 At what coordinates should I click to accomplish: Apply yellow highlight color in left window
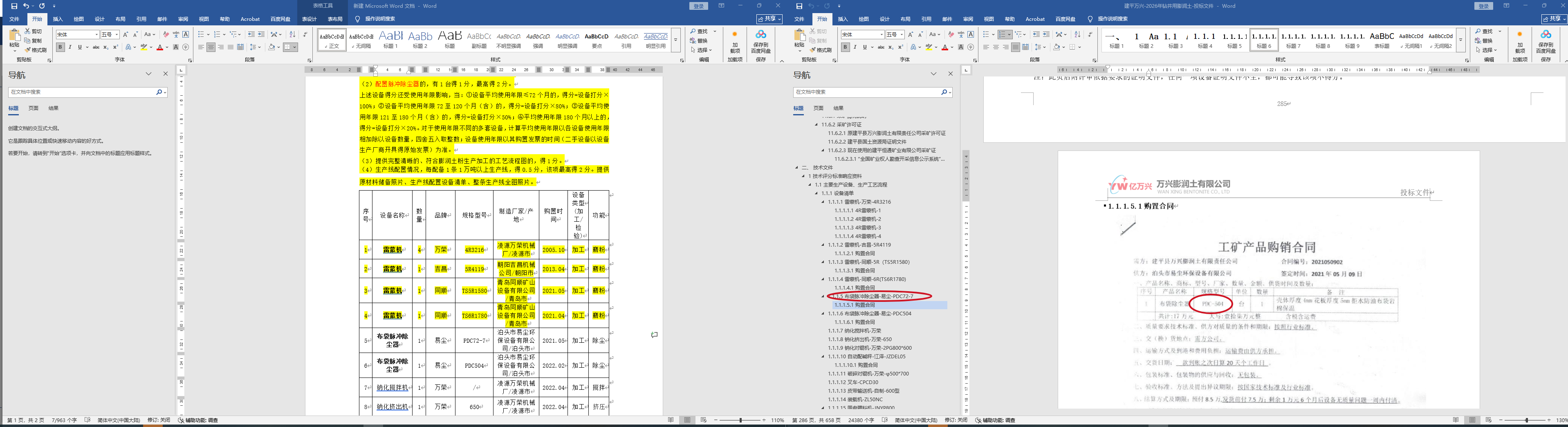pos(144,47)
